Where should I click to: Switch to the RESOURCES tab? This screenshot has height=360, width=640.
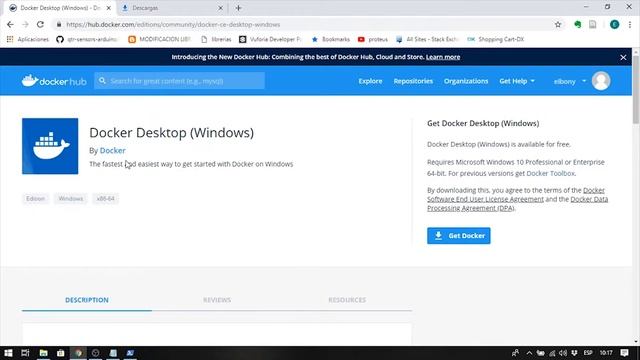click(347, 300)
